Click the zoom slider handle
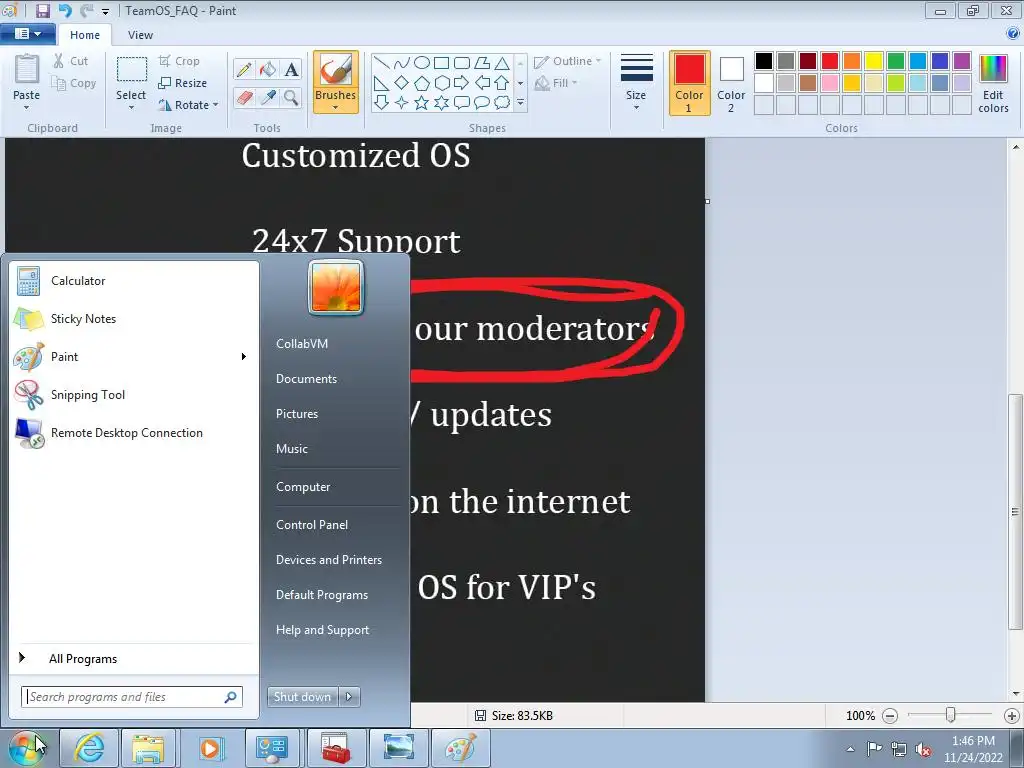Screen dimensions: 1024x768 coord(951,715)
